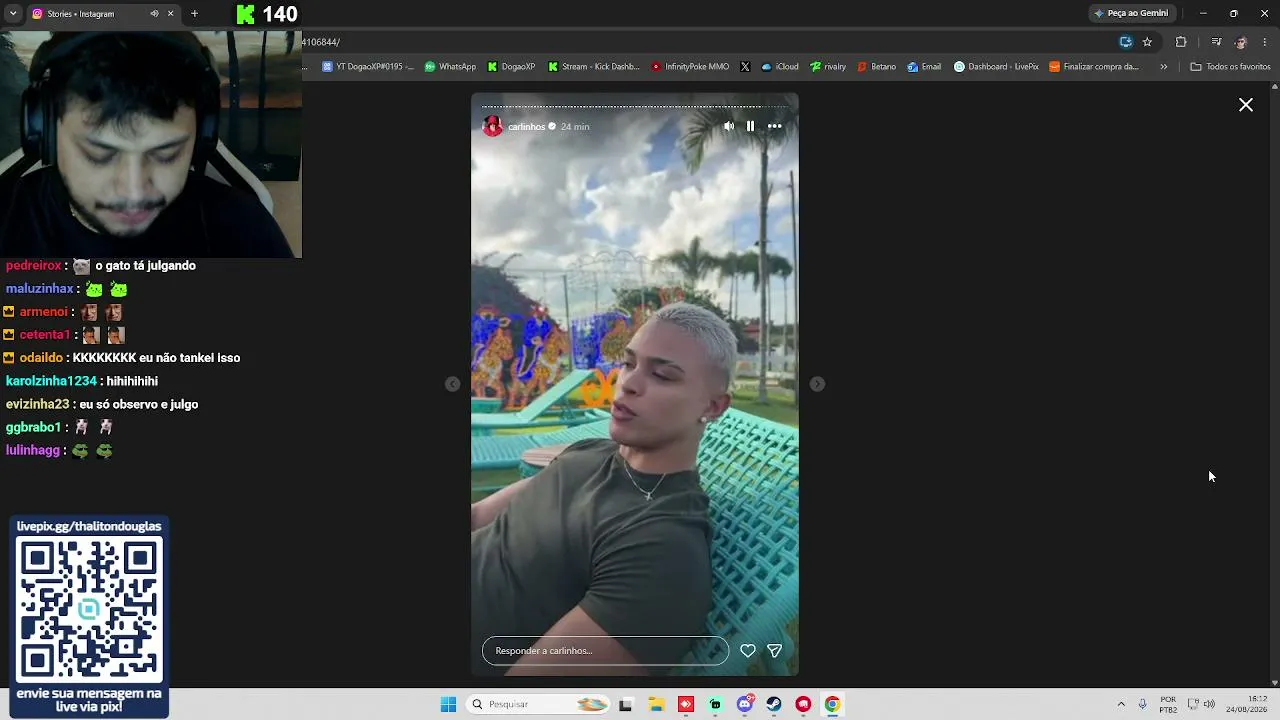Open Task View on the taskbar
Screen dimensions: 1280x720
pyautogui.click(x=626, y=704)
